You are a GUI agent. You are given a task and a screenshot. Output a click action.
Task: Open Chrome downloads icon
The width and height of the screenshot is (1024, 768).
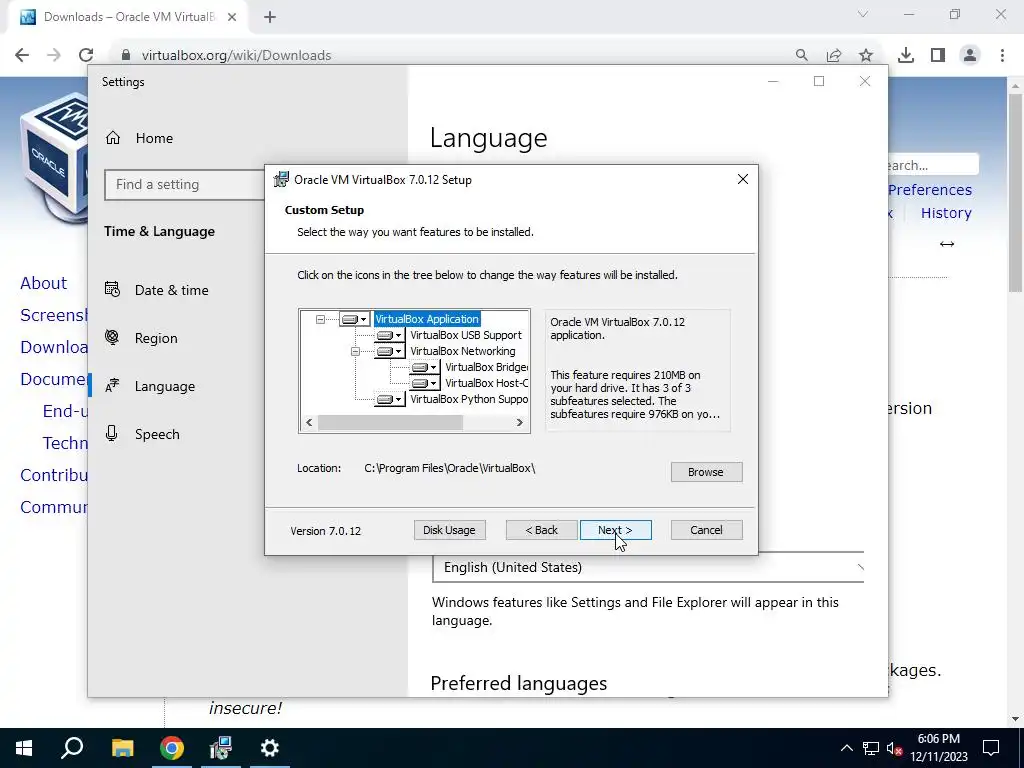click(x=906, y=56)
